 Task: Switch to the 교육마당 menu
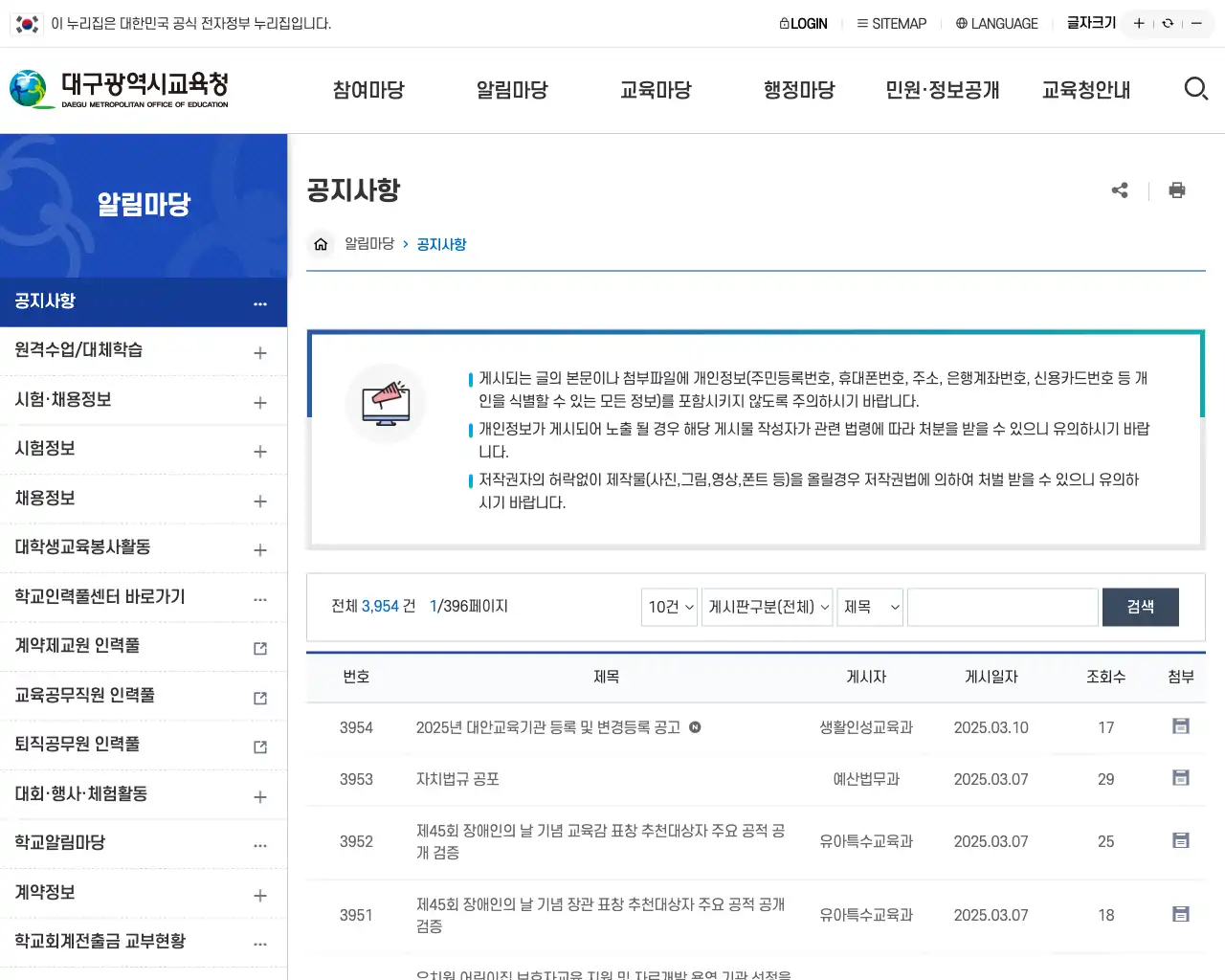[x=656, y=89]
